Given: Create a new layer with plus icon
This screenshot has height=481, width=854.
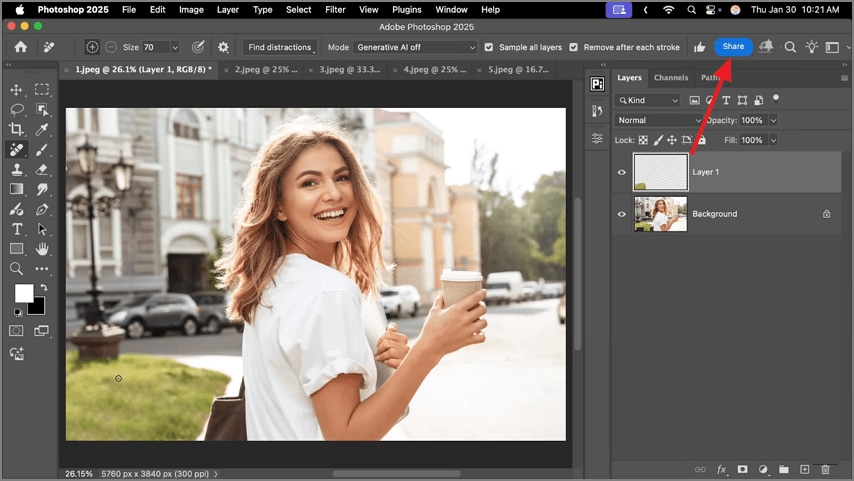Looking at the screenshot, I should click(804, 469).
